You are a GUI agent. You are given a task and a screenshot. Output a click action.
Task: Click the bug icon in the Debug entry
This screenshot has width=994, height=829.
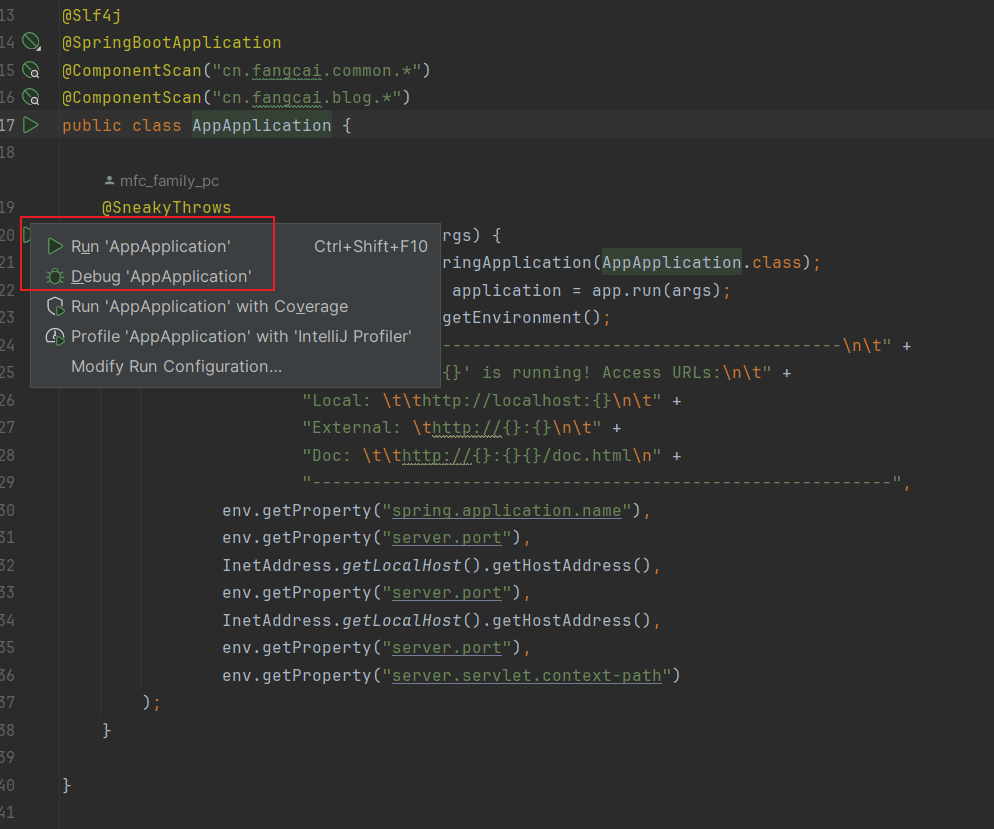pyautogui.click(x=55, y=276)
